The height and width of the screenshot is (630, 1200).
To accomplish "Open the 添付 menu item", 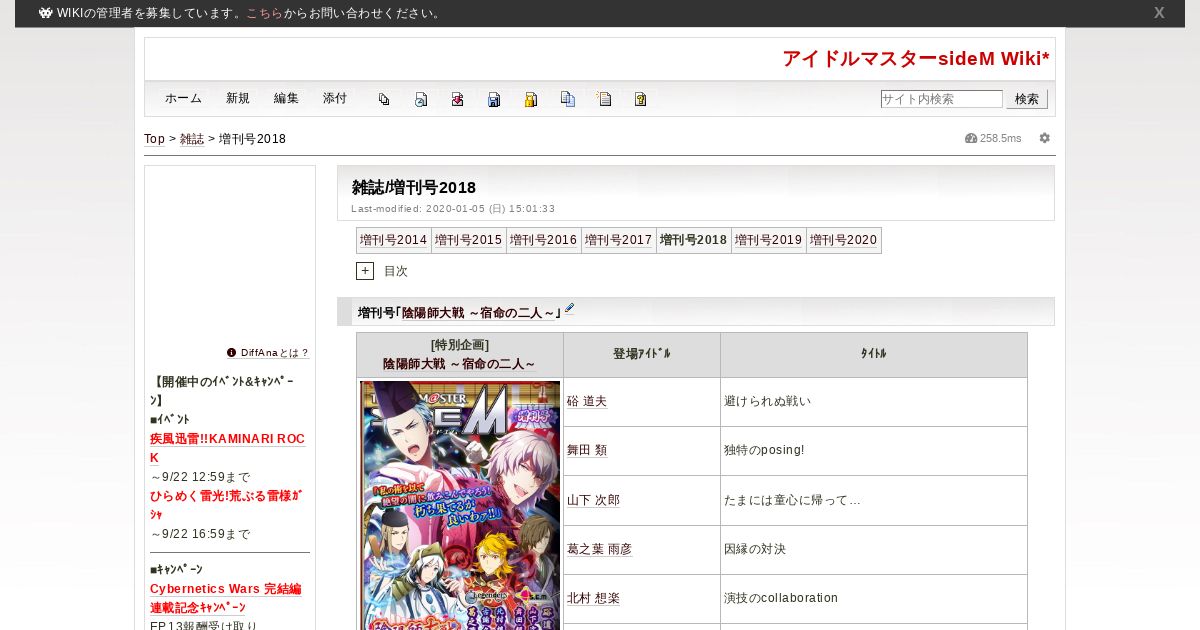I will [335, 98].
